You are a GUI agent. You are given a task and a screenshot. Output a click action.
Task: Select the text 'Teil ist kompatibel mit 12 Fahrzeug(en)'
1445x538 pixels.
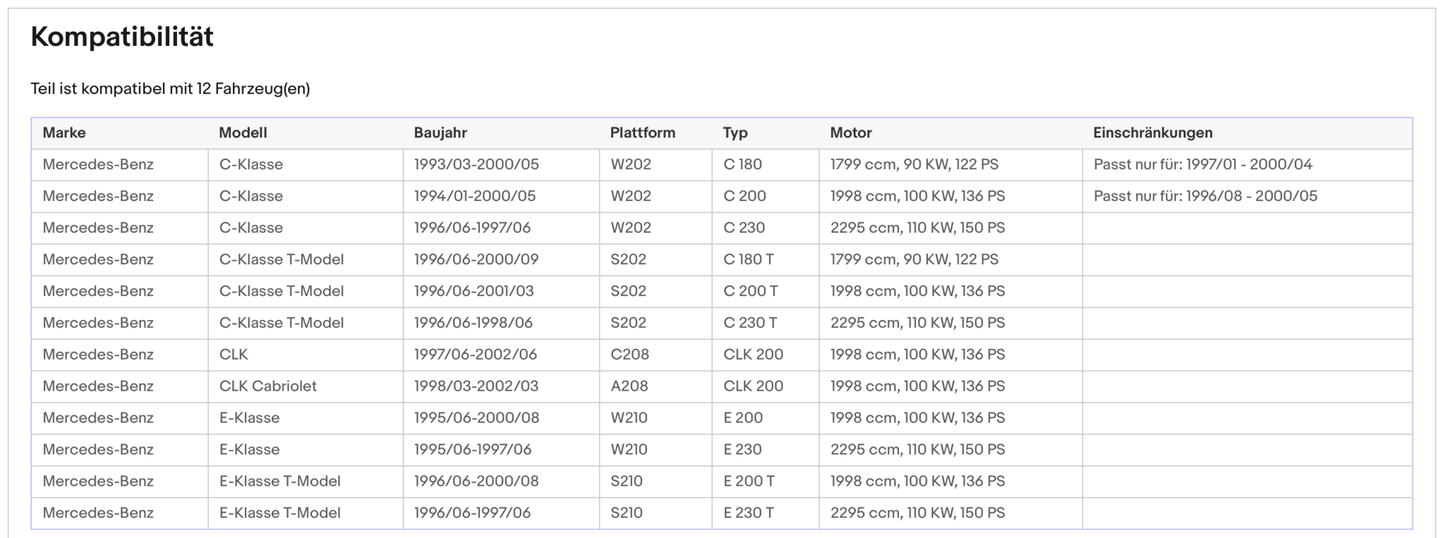pos(170,89)
